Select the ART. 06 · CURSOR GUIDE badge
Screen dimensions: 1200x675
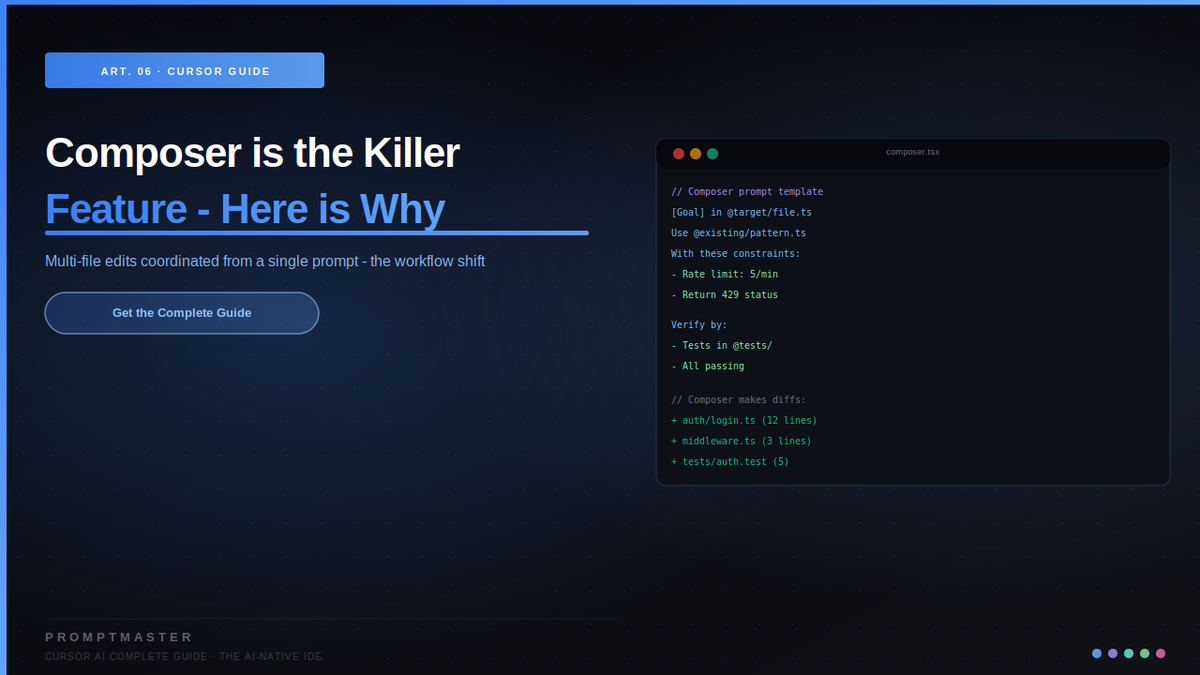pyautogui.click(x=185, y=71)
